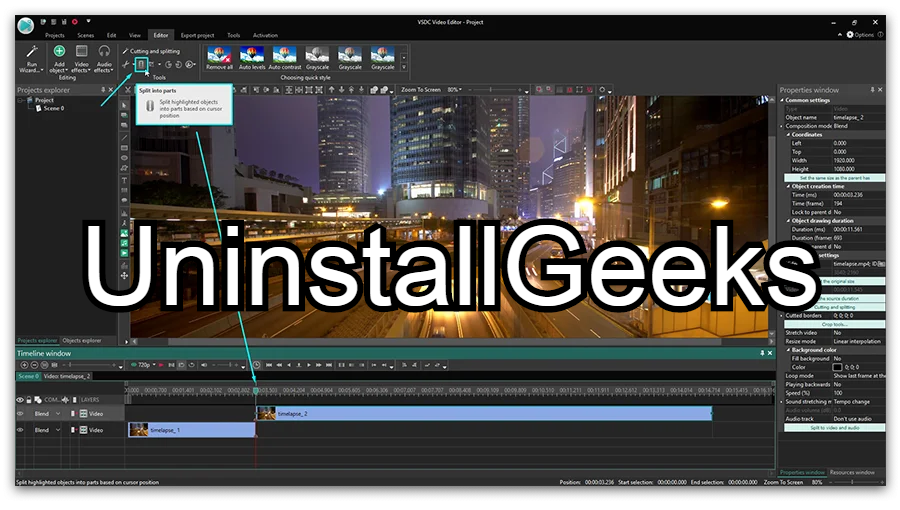Click the timeline volume speaker icon
This screenshot has width=900, height=510.
pos(204,365)
